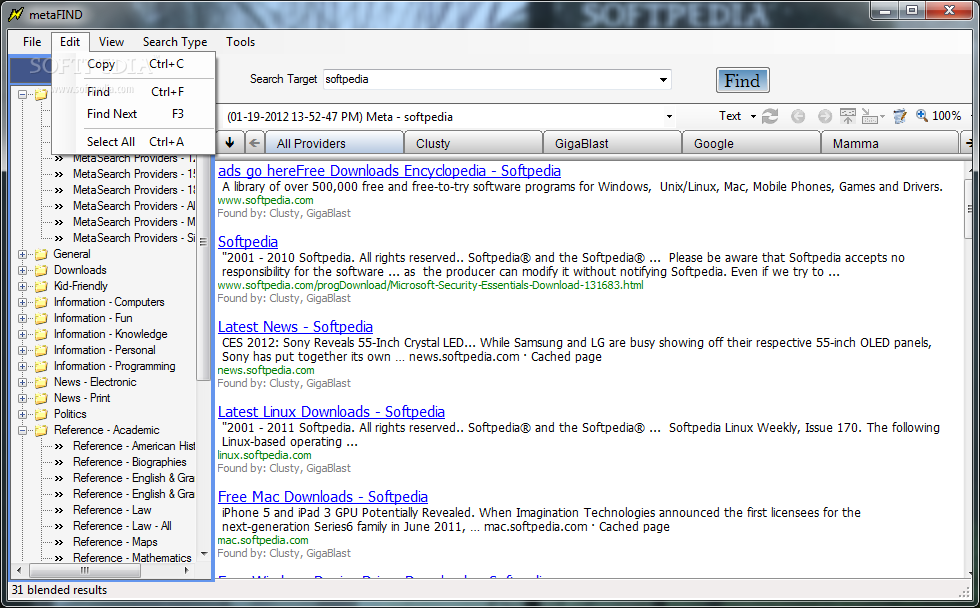Click the magnifier zoom icon
The height and width of the screenshot is (608, 980).
[922, 116]
